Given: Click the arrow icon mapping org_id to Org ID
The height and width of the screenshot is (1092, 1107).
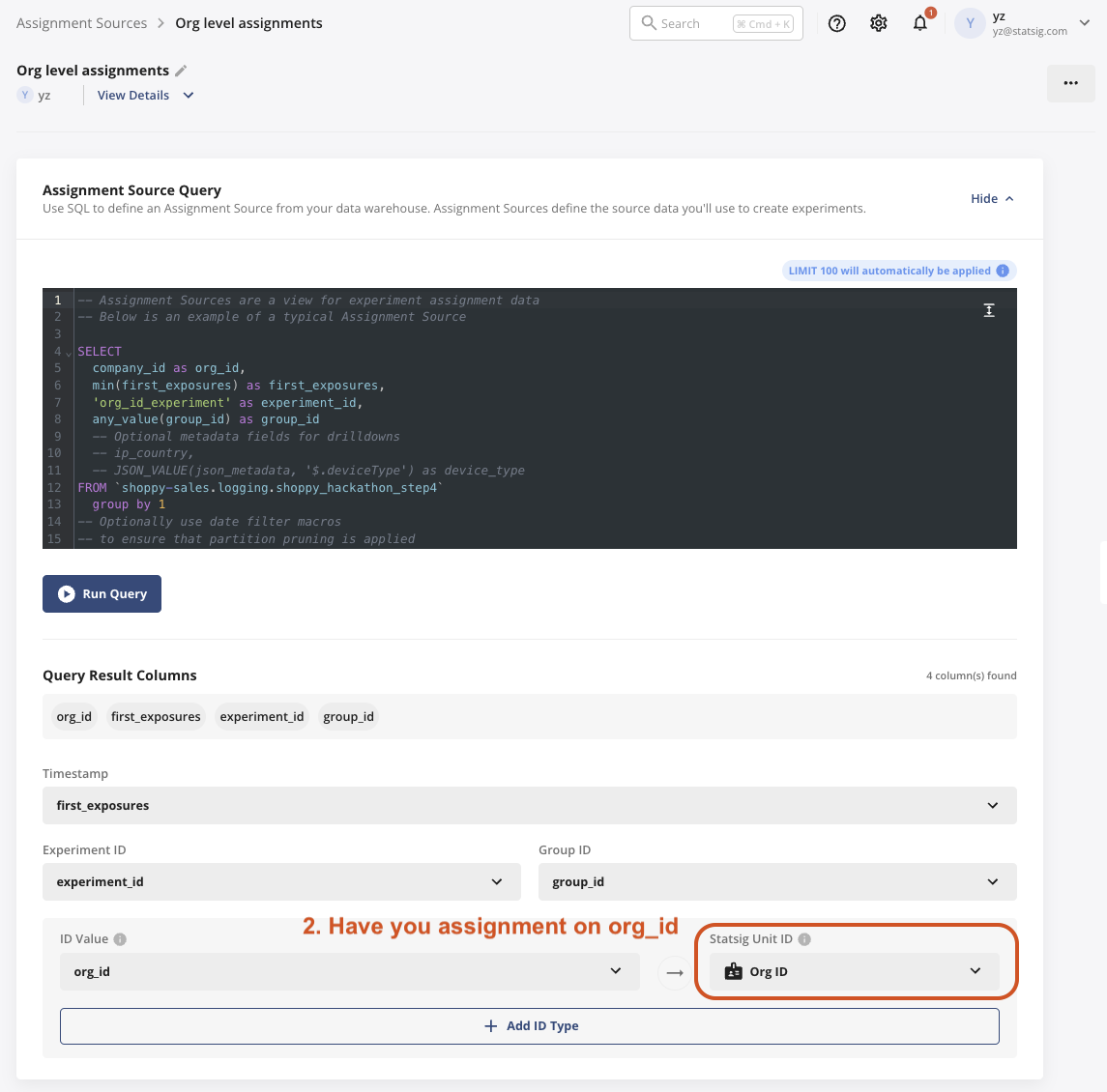Looking at the screenshot, I should click(673, 972).
